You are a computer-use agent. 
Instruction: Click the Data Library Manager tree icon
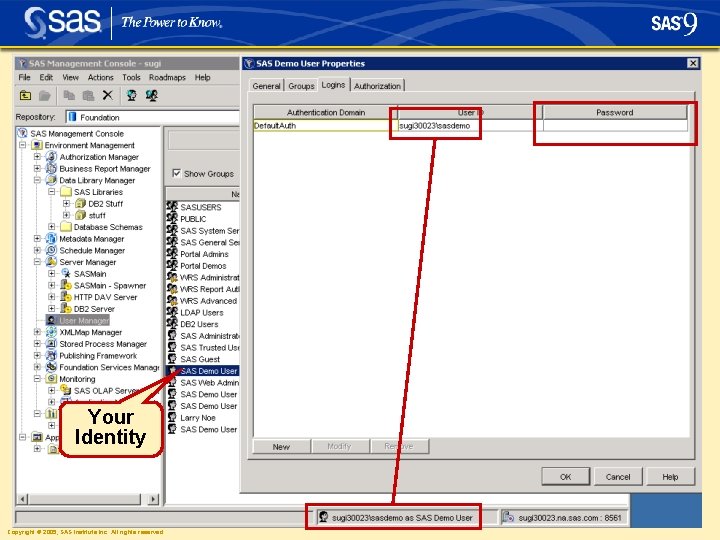[51, 180]
